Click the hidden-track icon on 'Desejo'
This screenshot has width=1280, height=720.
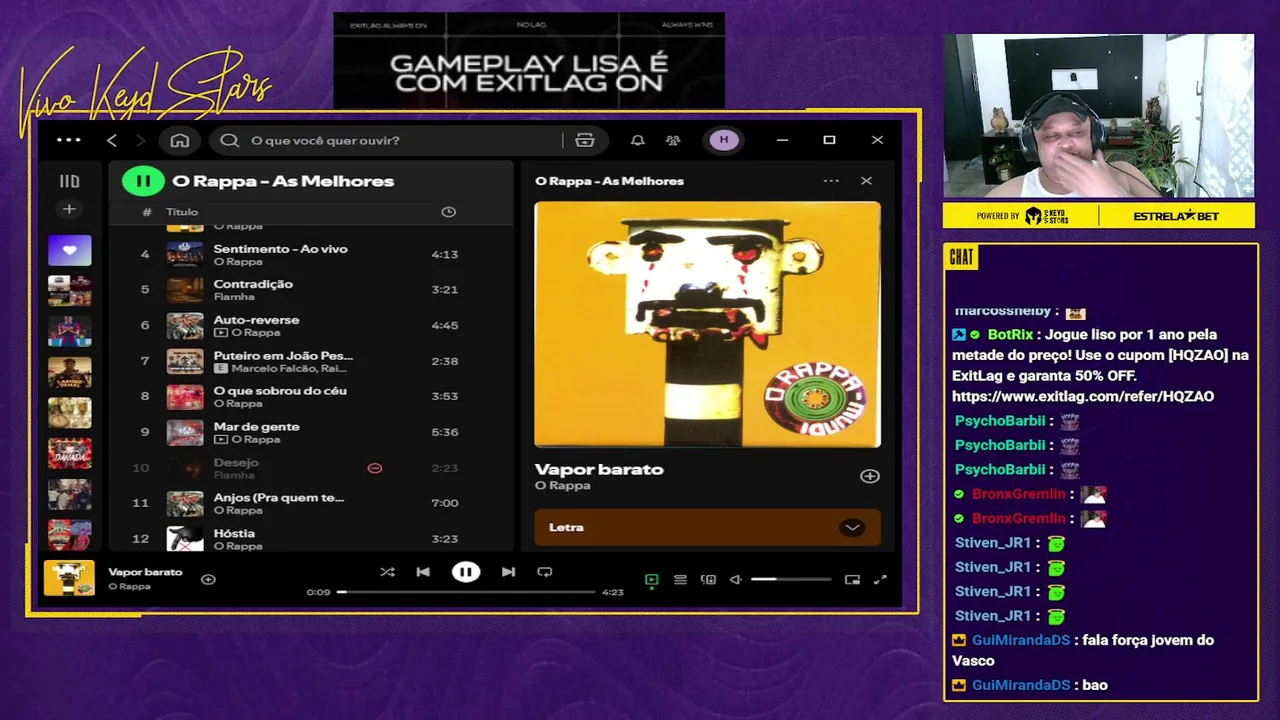coord(375,468)
